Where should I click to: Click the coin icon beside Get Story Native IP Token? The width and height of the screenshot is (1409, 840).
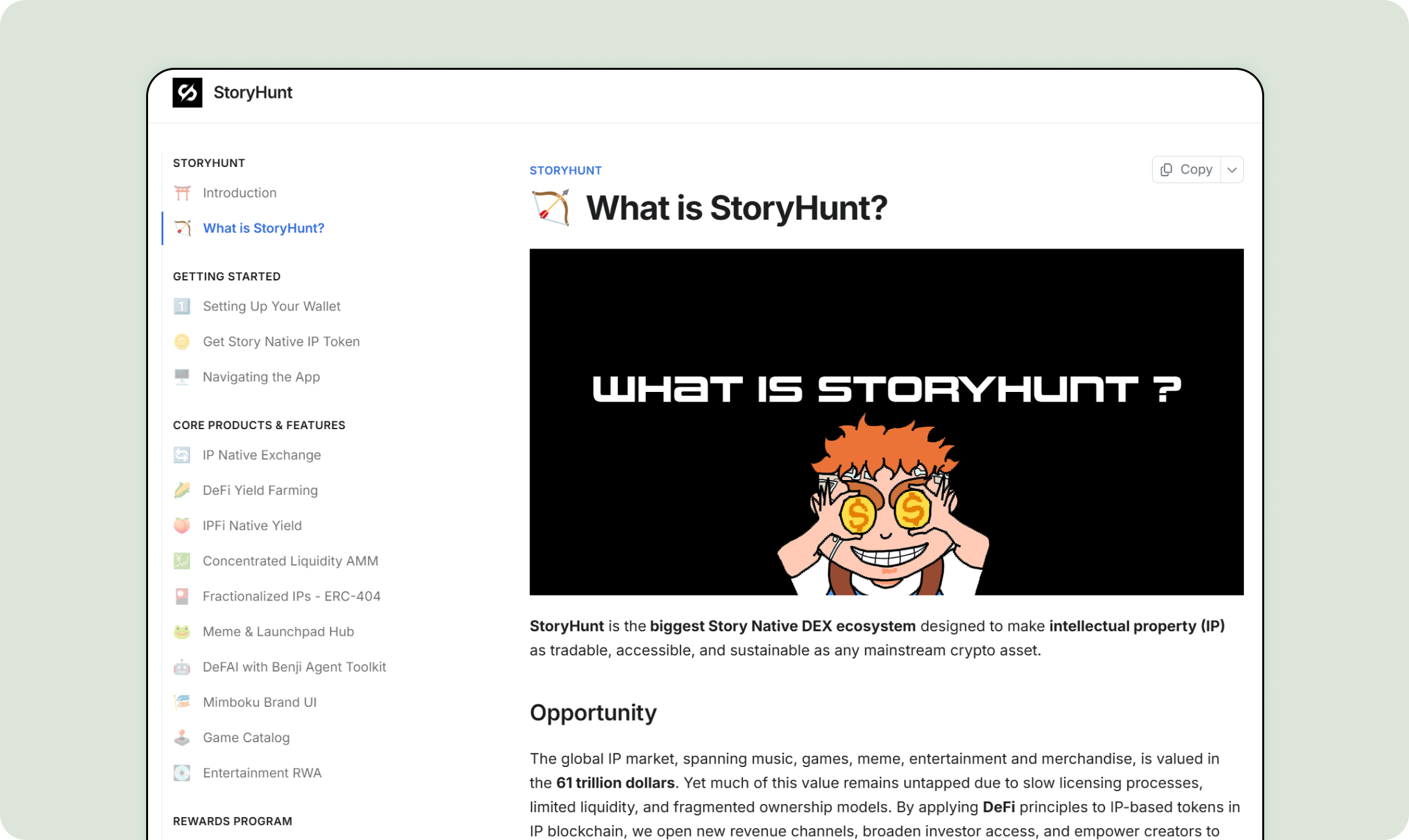coord(182,342)
